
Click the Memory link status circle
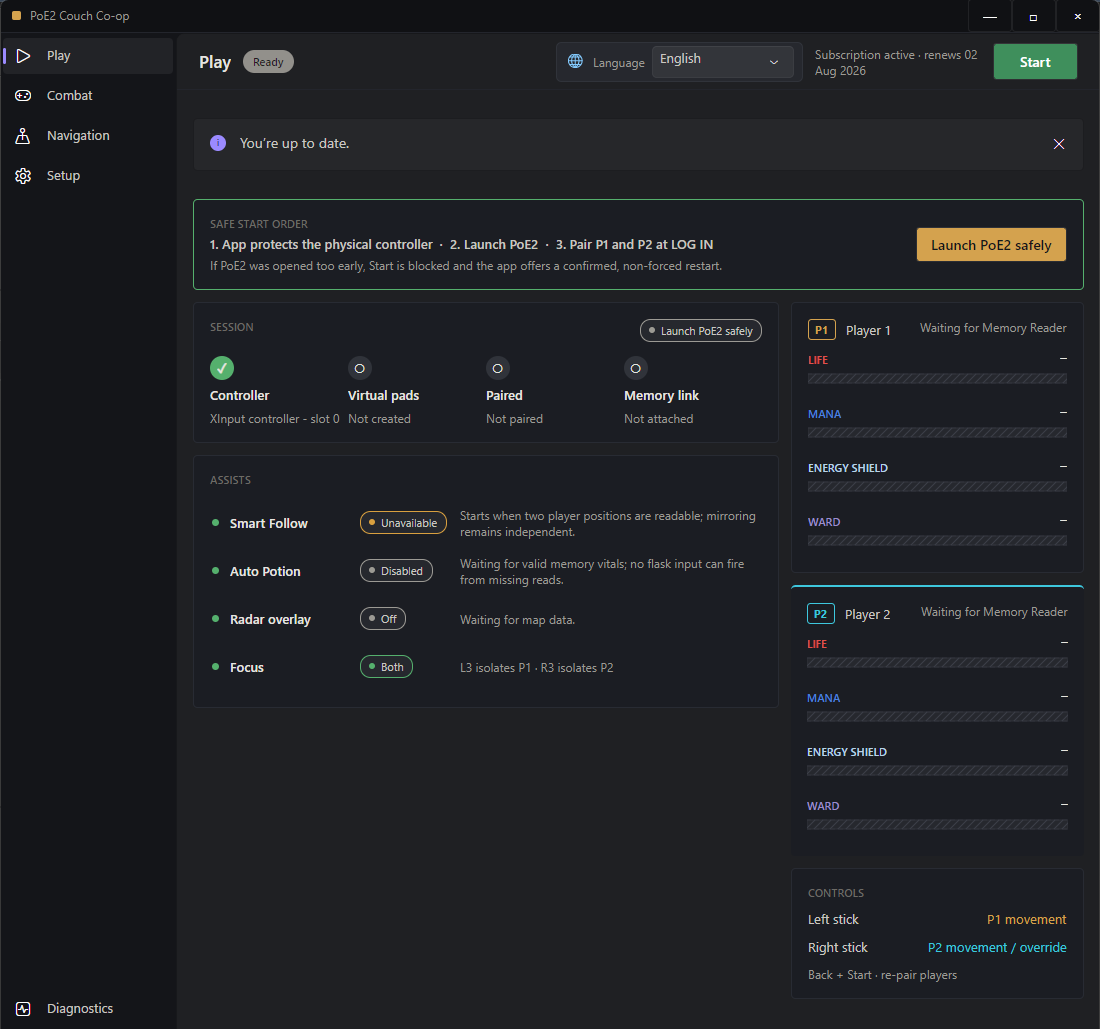(636, 368)
